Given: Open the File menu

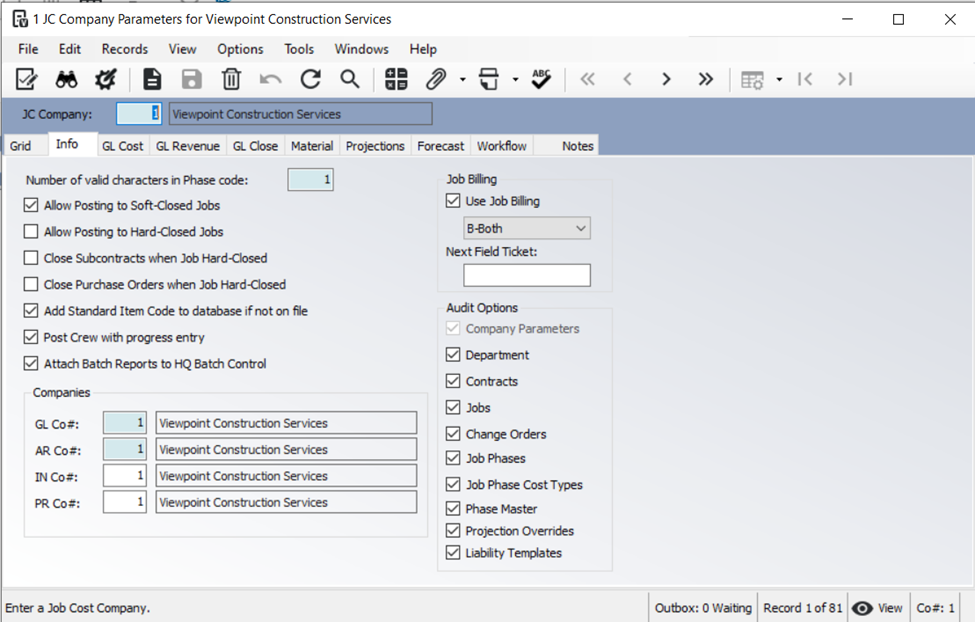Looking at the screenshot, I should (28, 49).
